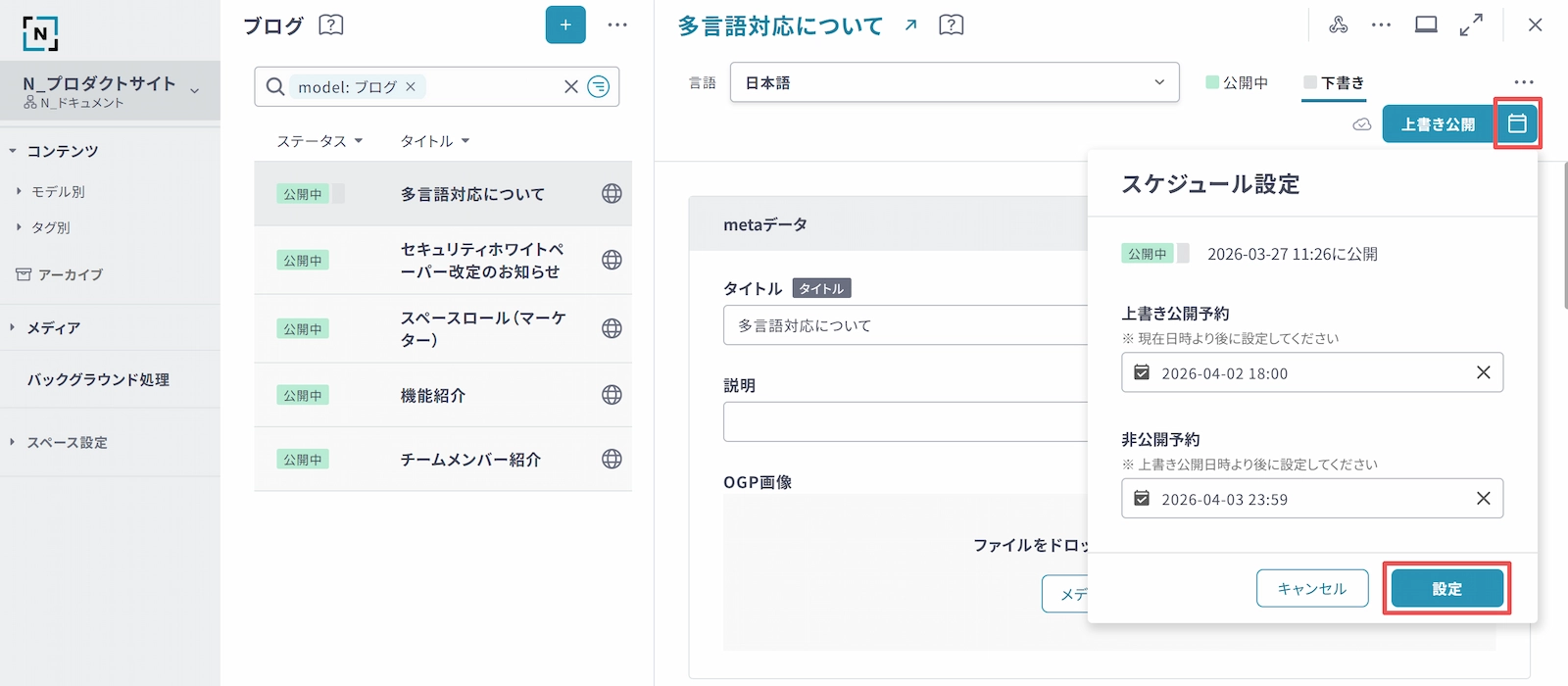Switch to the 下書き tab

coord(1334,83)
